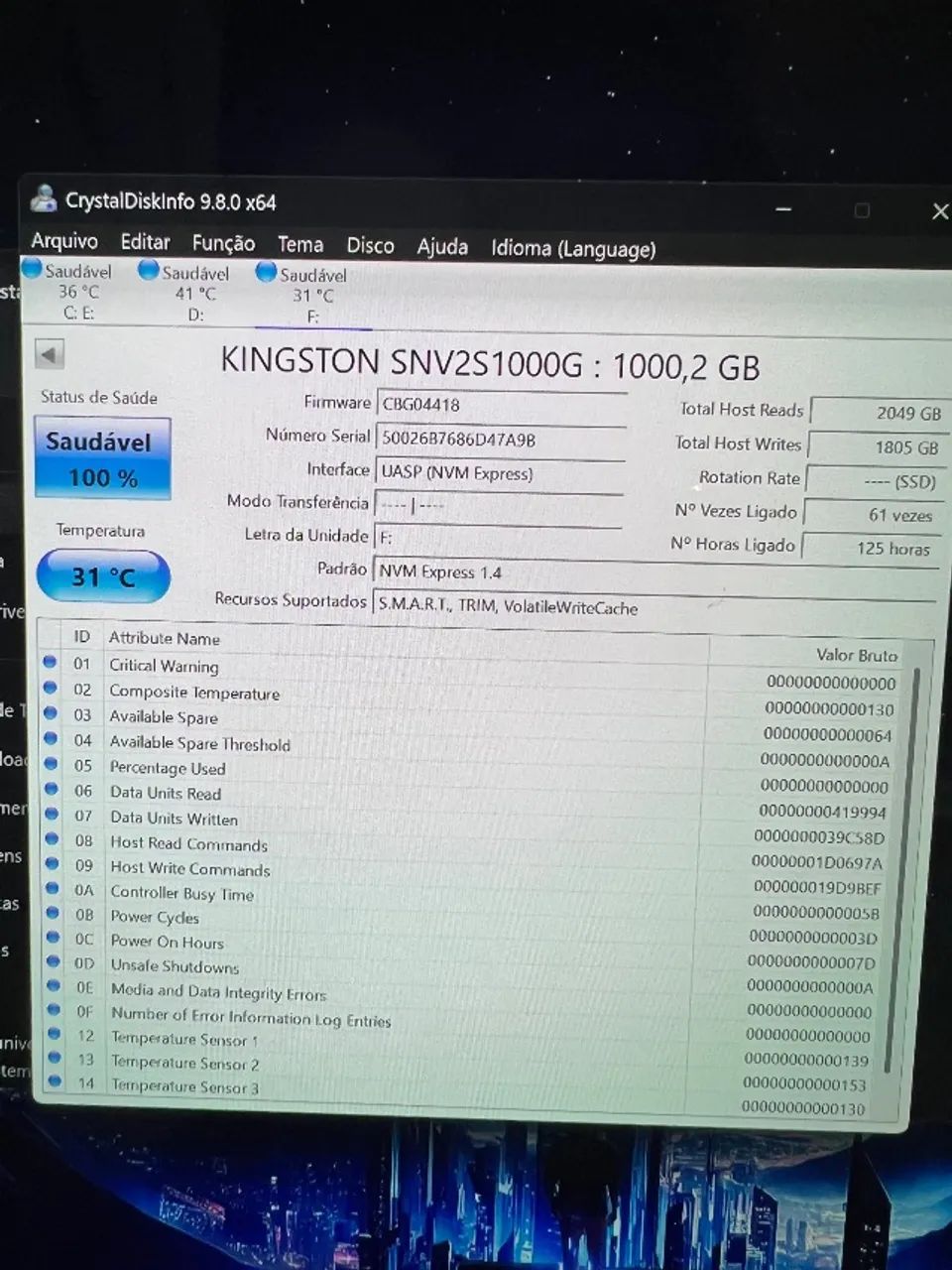Click status dot for Number of Error Information Log Entries

click(55, 1010)
